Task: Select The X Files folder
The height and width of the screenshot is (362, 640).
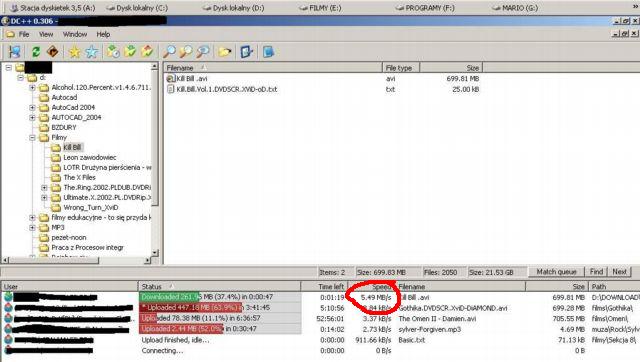Action: point(79,178)
